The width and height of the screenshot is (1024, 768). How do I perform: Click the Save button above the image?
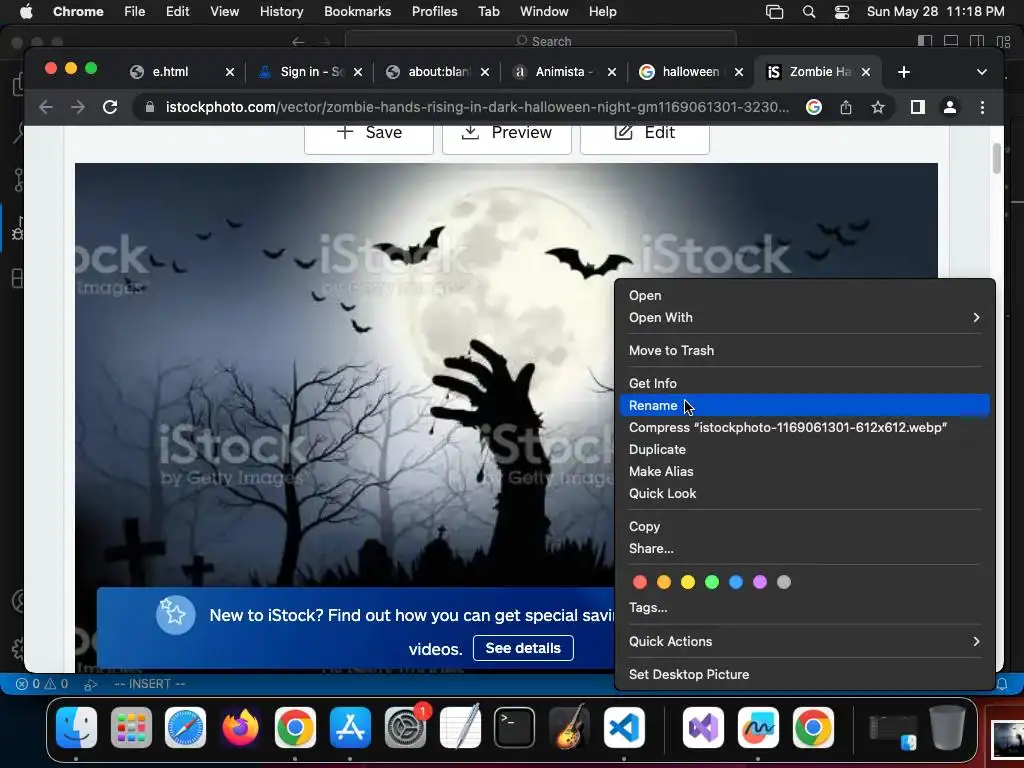369,137
